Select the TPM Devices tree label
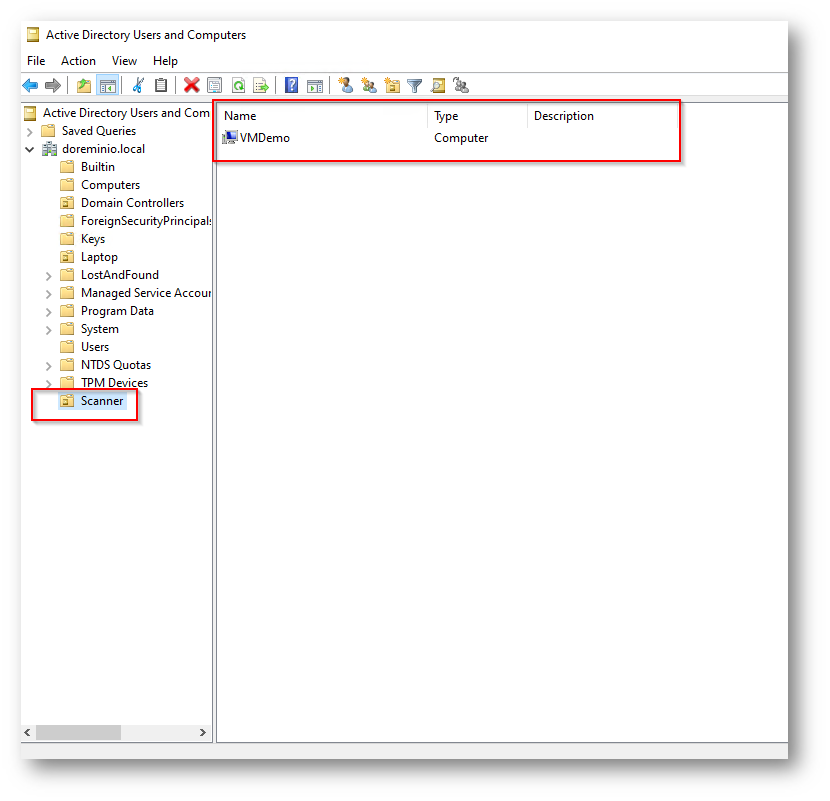 click(114, 383)
